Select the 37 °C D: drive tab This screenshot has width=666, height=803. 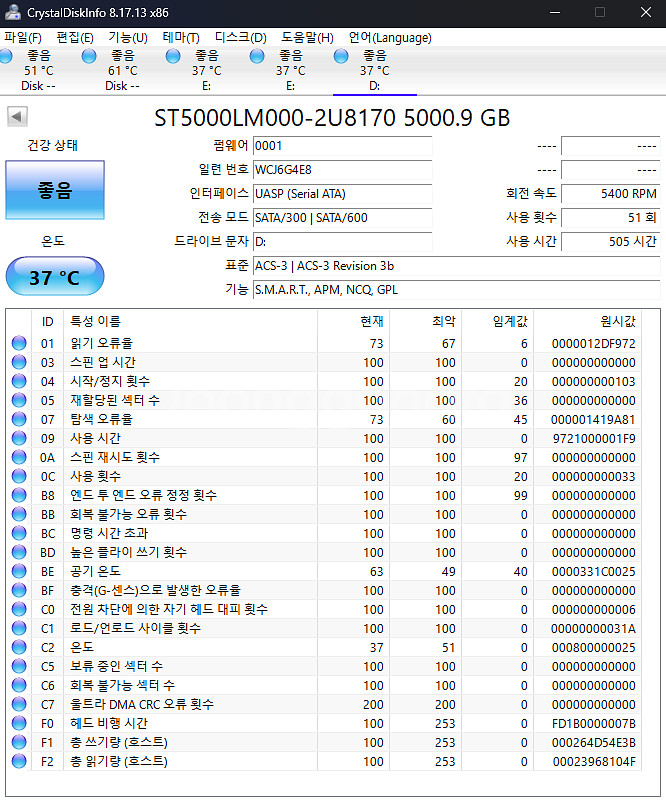click(x=374, y=71)
